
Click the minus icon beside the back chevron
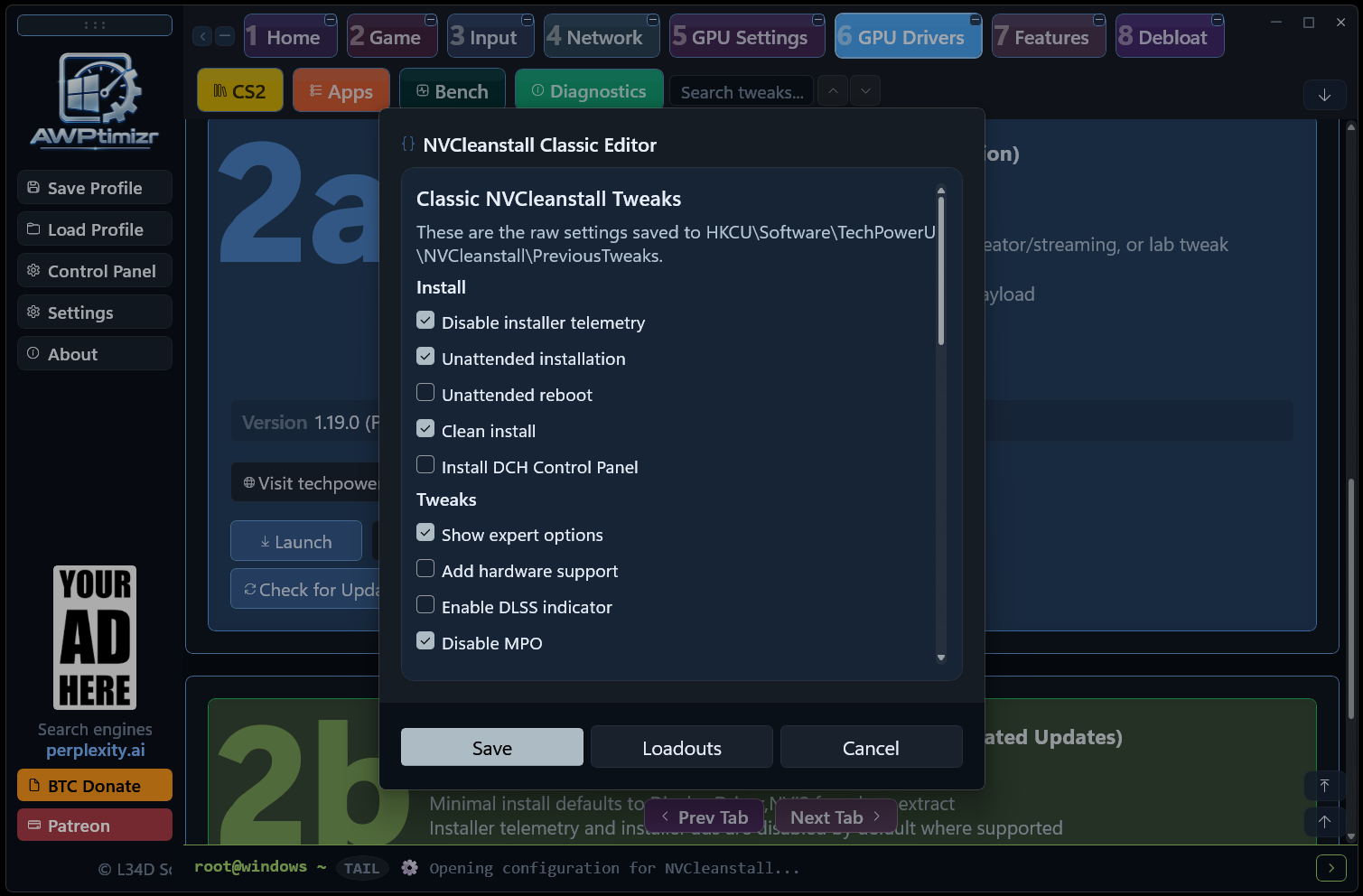tap(225, 36)
